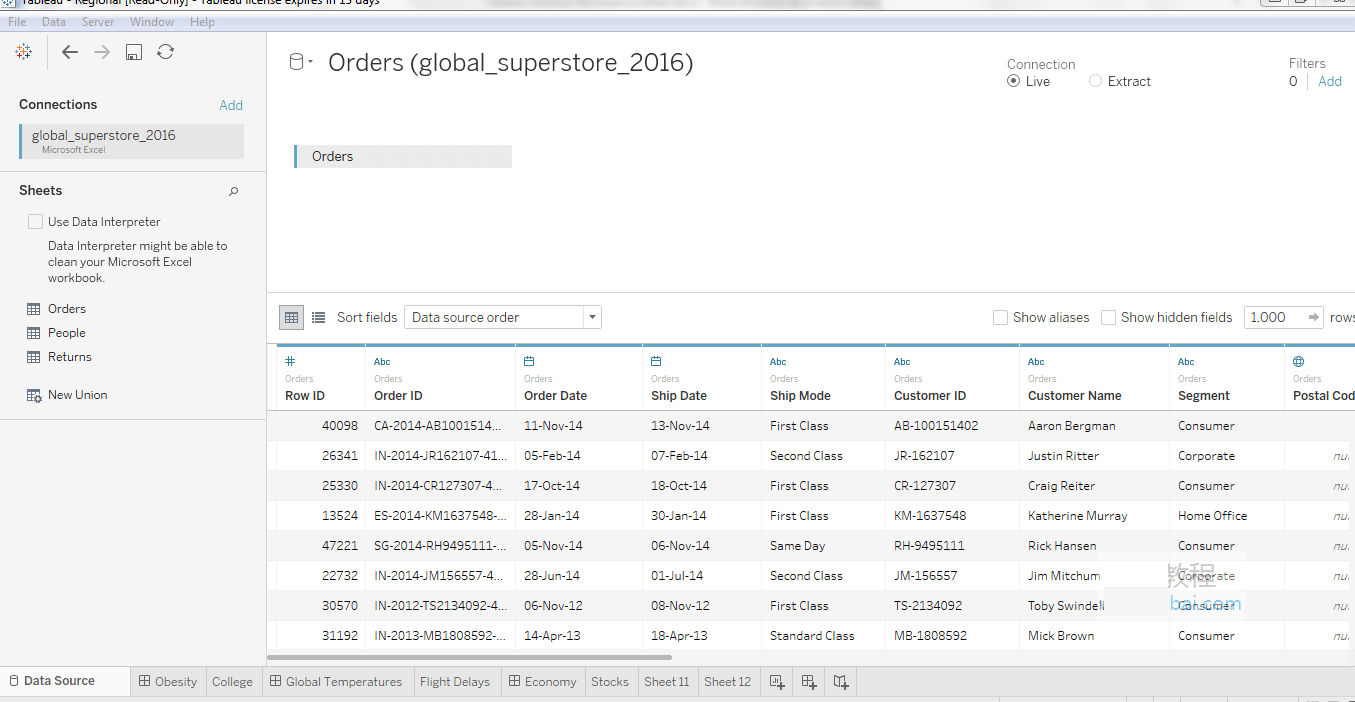Click the Abc type icon above Customer ID
This screenshot has height=702, width=1355.
click(902, 362)
